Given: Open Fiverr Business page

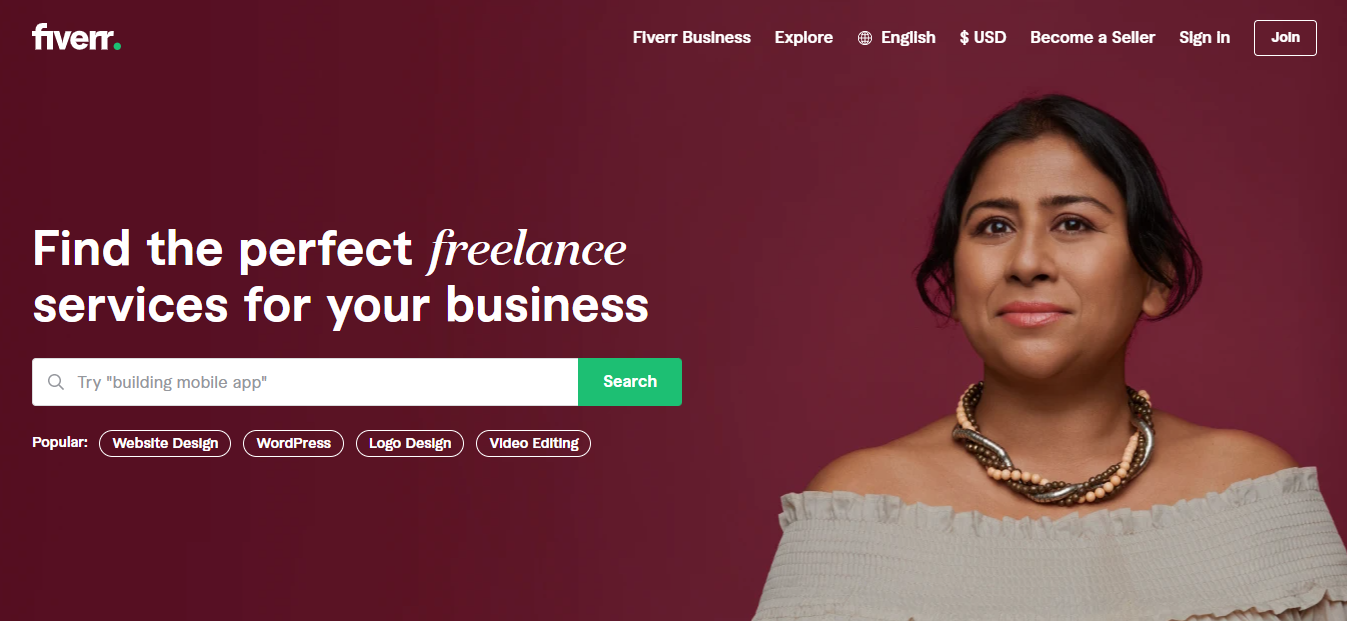Looking at the screenshot, I should click(x=692, y=37).
